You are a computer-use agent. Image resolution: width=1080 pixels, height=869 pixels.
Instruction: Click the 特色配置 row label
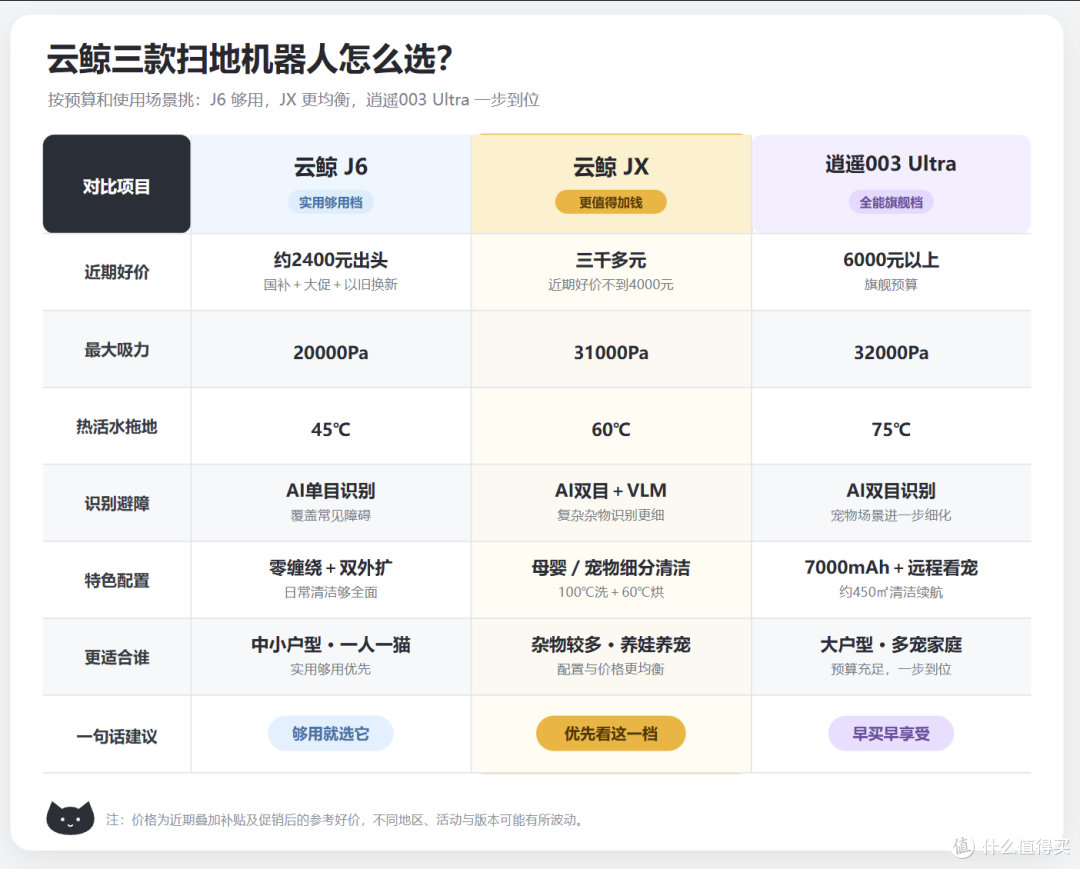pyautogui.click(x=116, y=580)
